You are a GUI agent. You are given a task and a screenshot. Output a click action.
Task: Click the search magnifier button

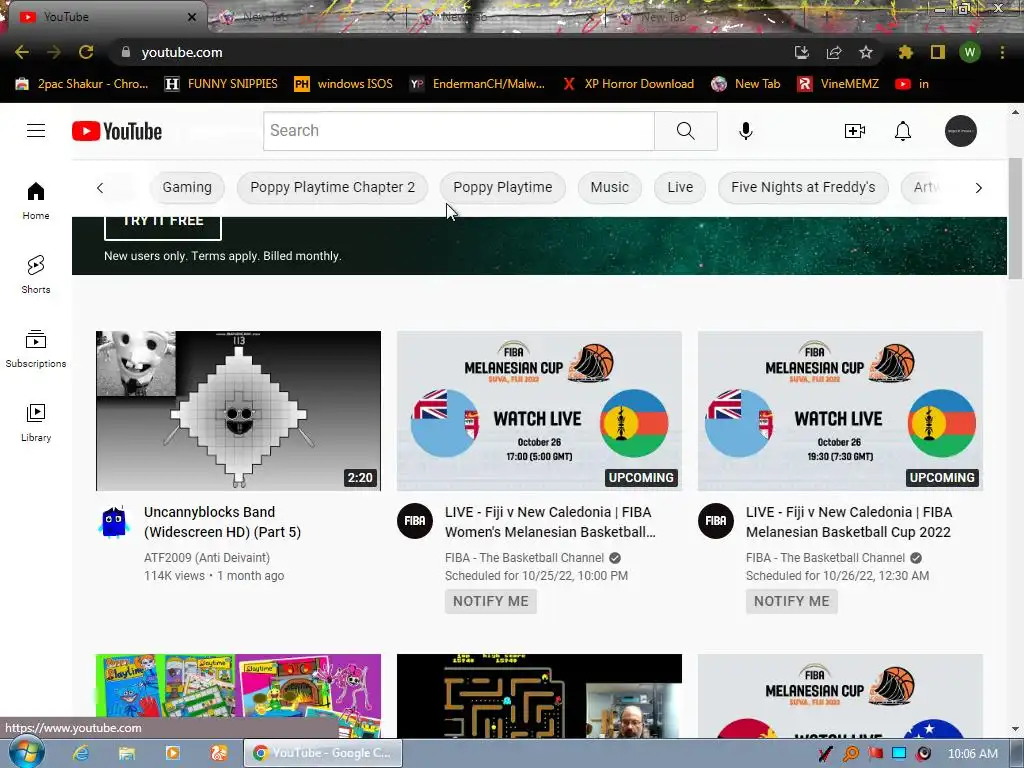tap(686, 131)
